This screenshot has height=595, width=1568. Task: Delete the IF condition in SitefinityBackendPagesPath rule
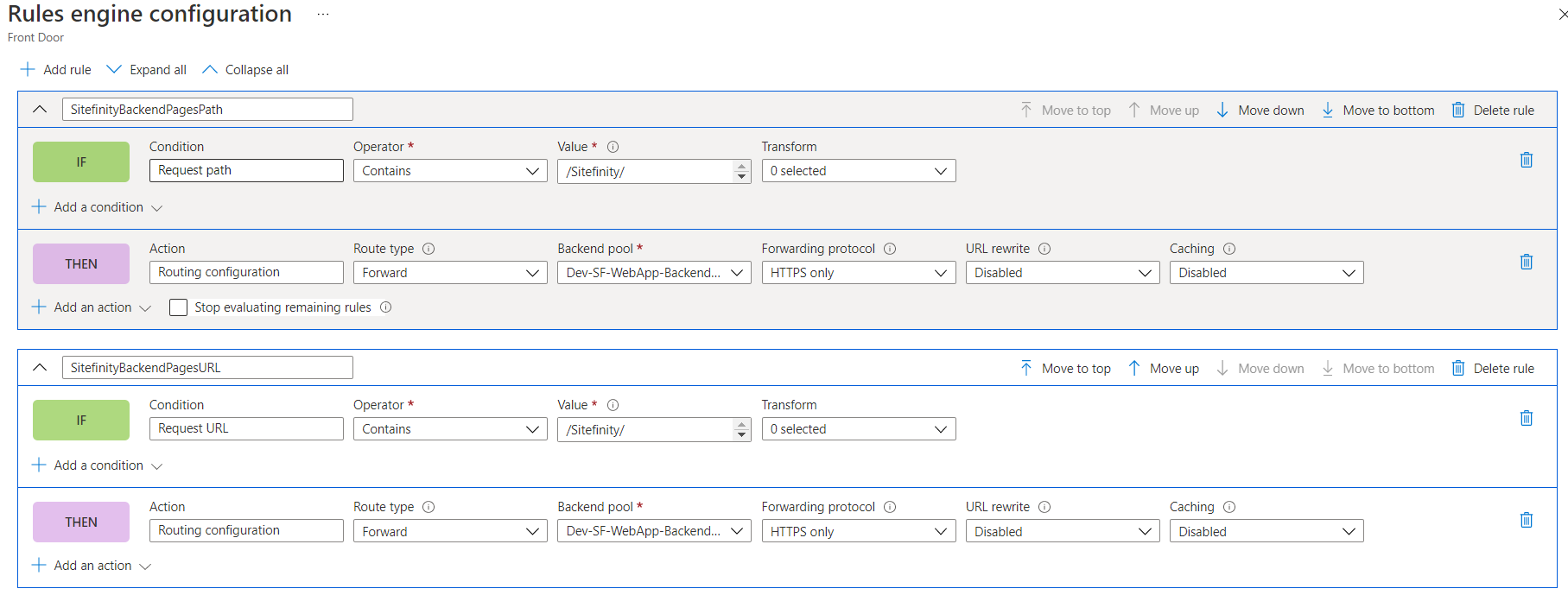tap(1527, 160)
